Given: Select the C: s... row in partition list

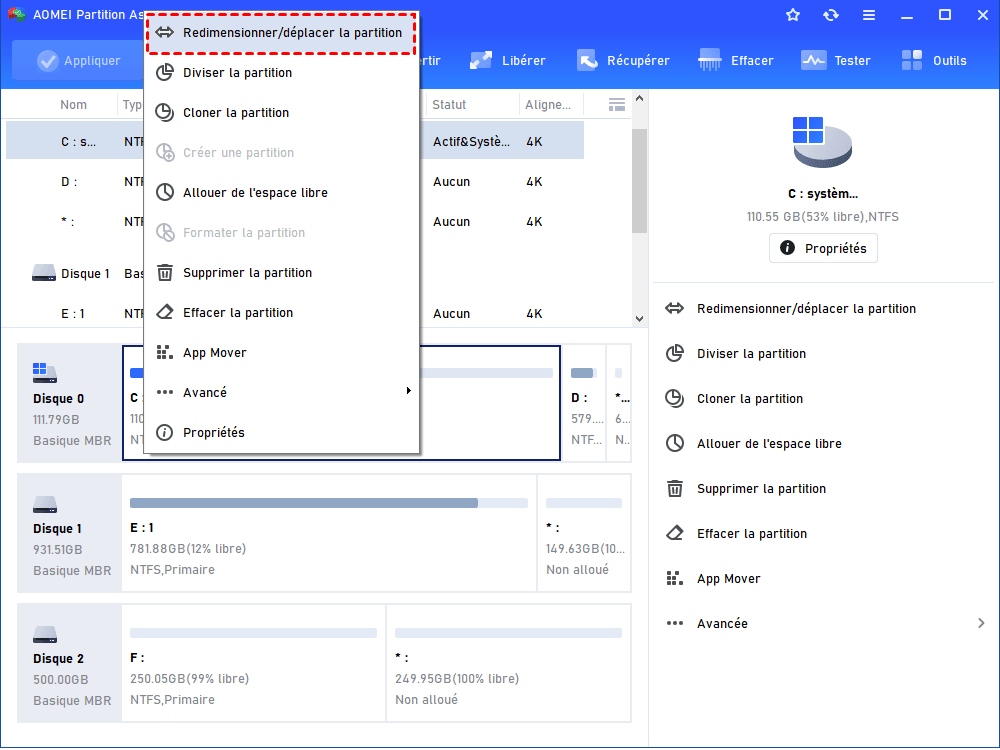Looking at the screenshot, I should 295,142.
